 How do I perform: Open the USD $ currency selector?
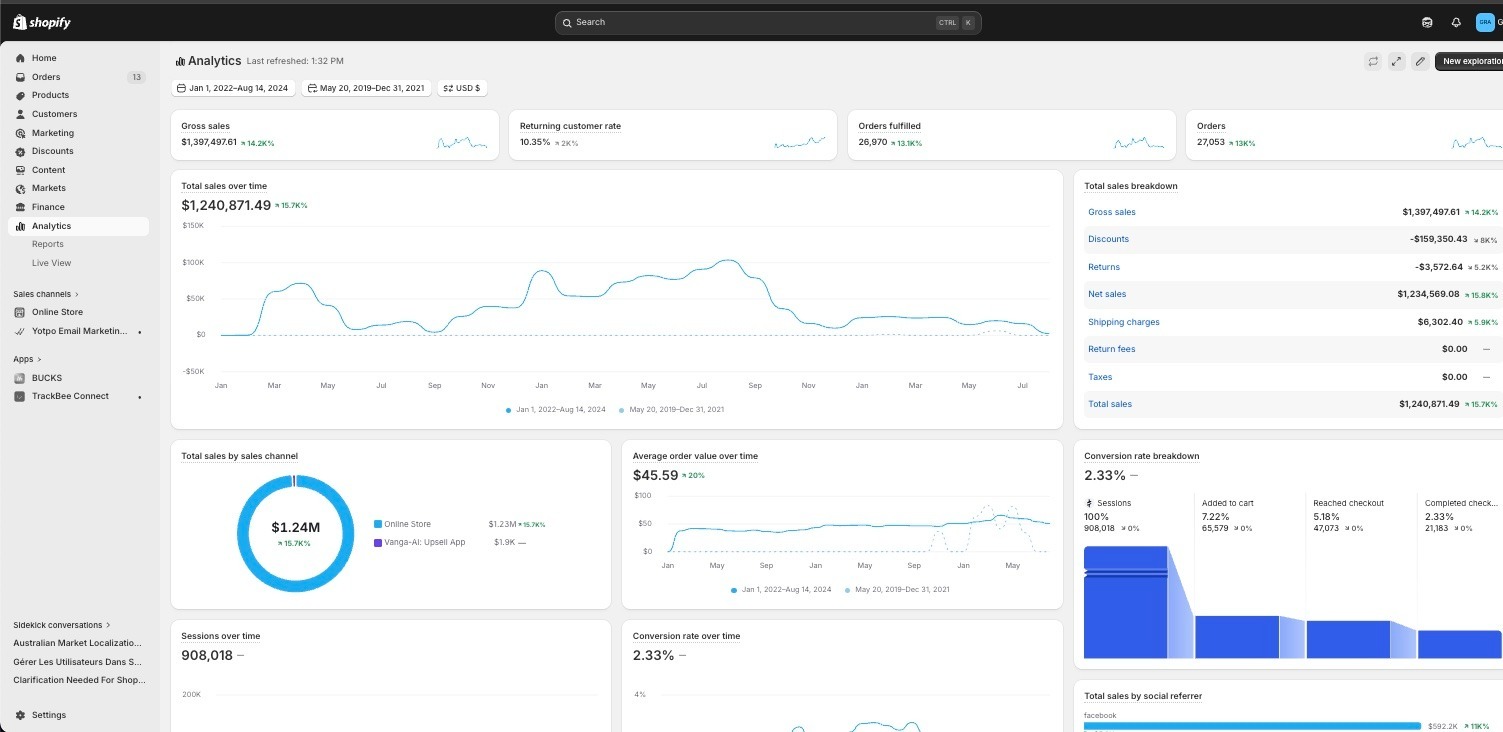(x=462, y=88)
